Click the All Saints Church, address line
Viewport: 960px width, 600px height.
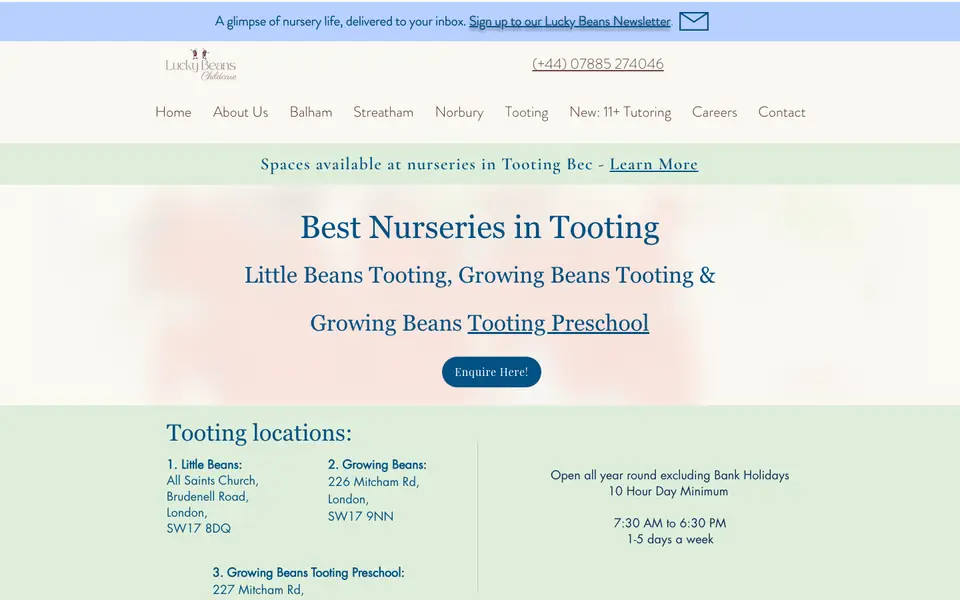(x=212, y=481)
